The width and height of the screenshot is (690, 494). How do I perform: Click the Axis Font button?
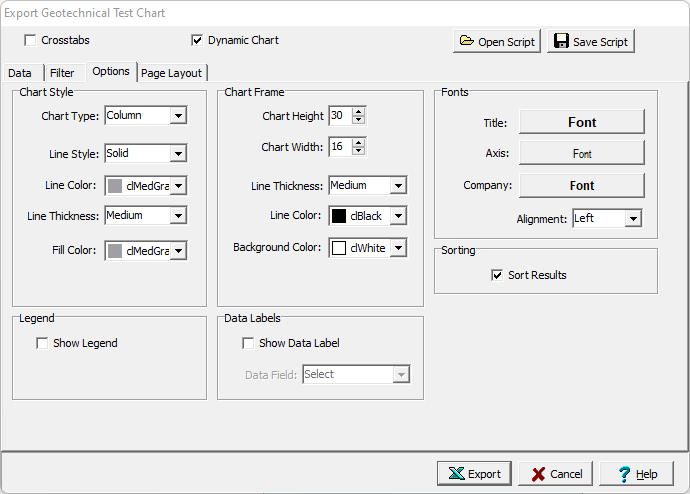(x=581, y=153)
